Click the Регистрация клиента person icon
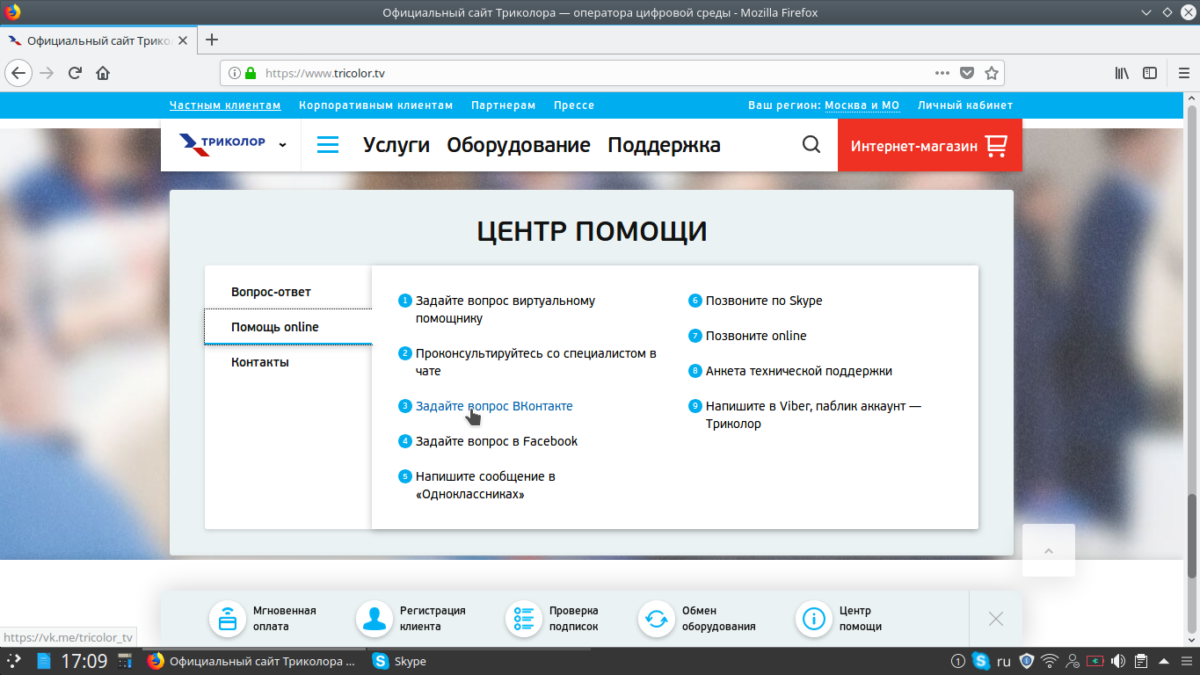This screenshot has height=675, width=1200. coord(375,619)
